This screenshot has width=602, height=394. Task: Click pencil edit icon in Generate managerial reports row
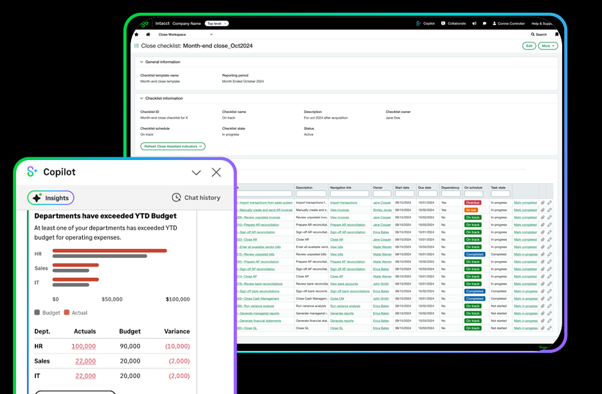[549, 313]
